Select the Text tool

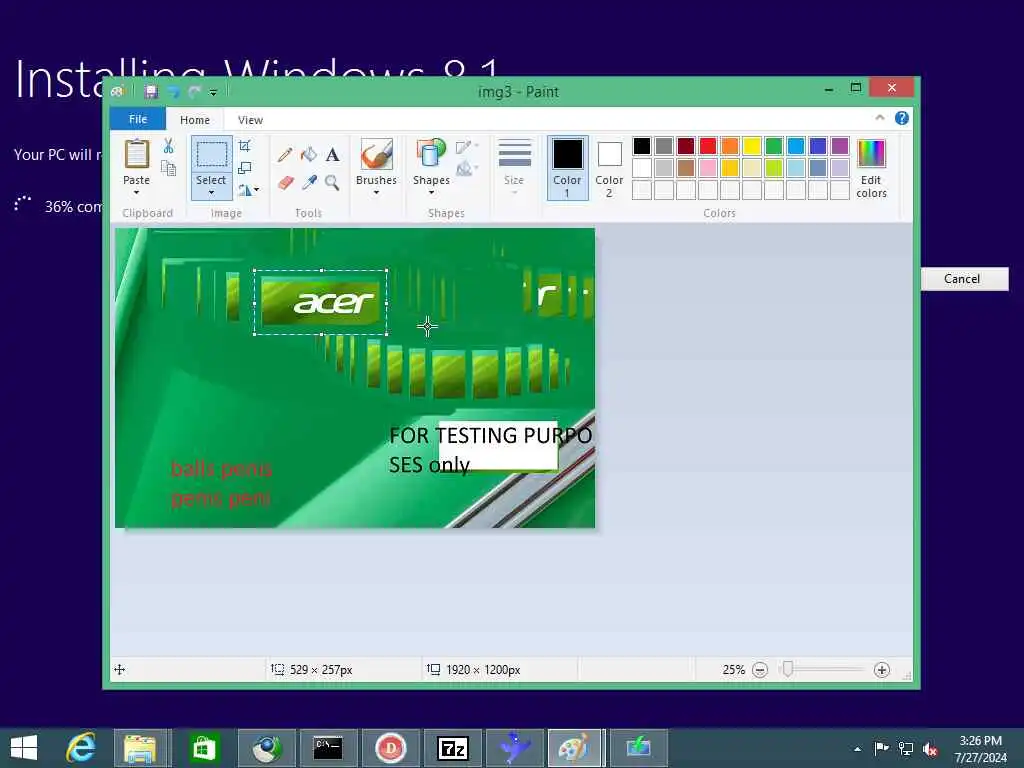tap(332, 155)
